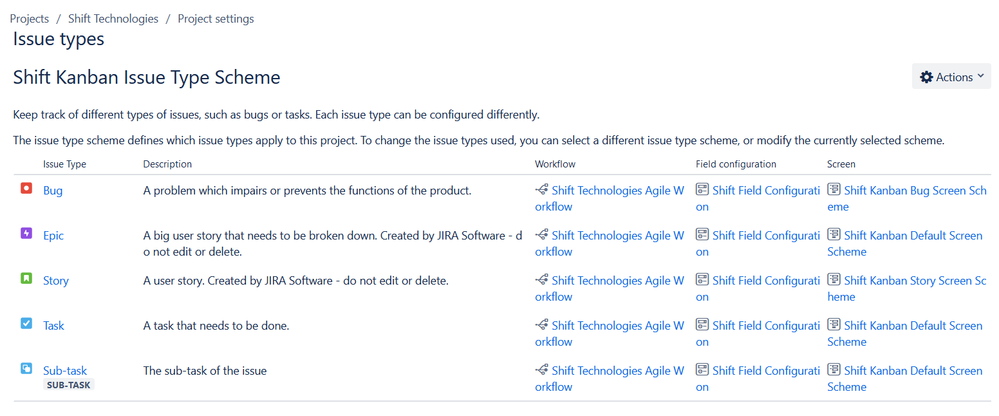999x416 pixels.
Task: Click 'A task that needs to be done.'
Action: 217,326
